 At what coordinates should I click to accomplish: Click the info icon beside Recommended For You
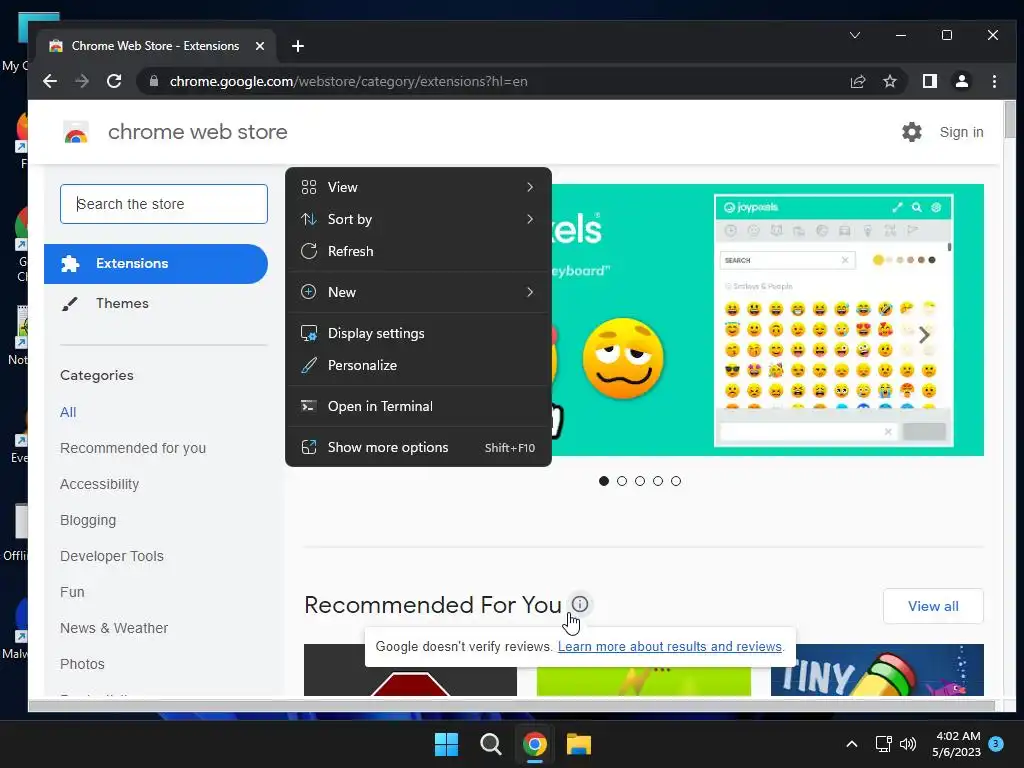click(580, 604)
